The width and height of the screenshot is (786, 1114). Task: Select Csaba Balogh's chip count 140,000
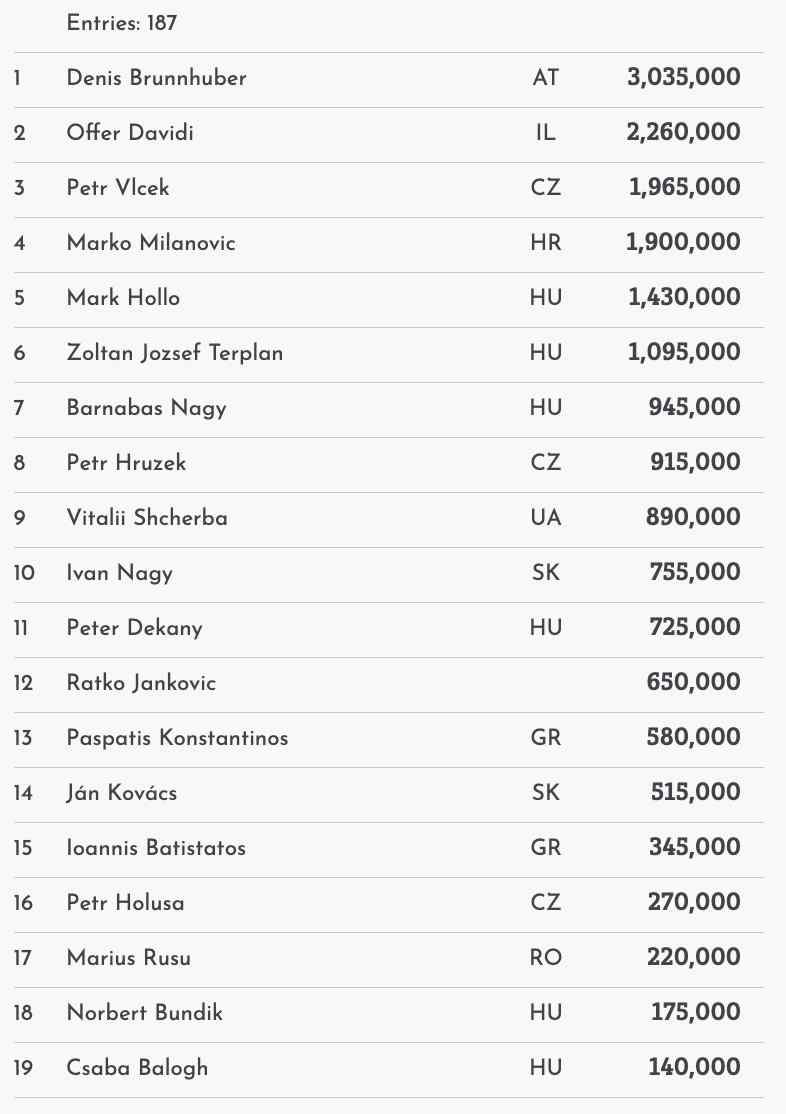[x=694, y=1068]
